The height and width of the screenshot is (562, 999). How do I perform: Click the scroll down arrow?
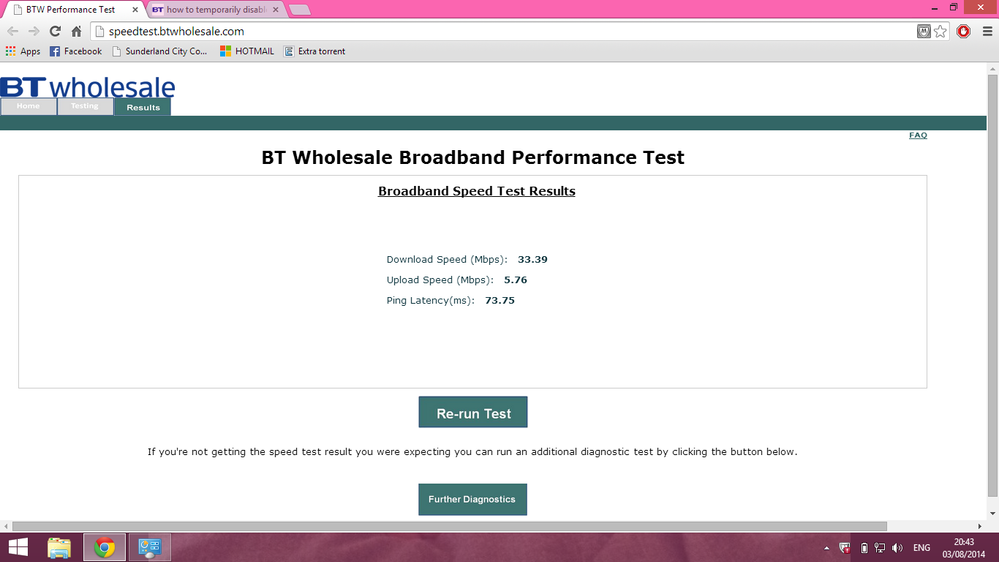[993, 514]
